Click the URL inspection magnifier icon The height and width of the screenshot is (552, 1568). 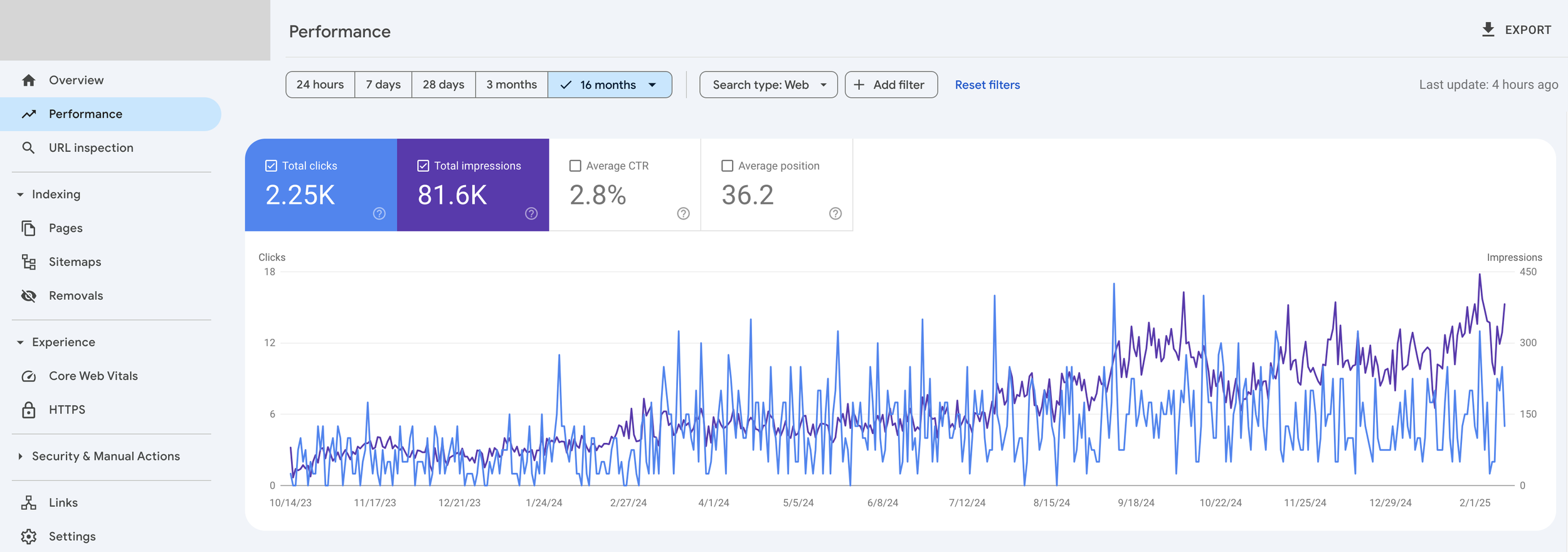pyautogui.click(x=28, y=148)
